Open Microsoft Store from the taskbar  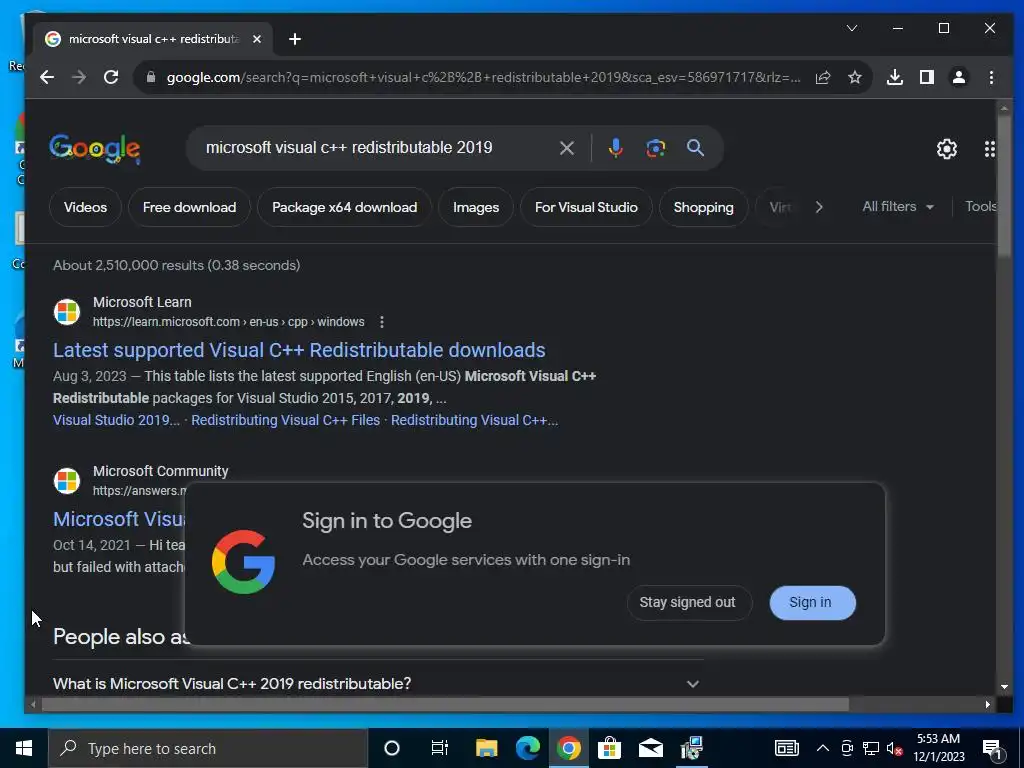click(609, 748)
